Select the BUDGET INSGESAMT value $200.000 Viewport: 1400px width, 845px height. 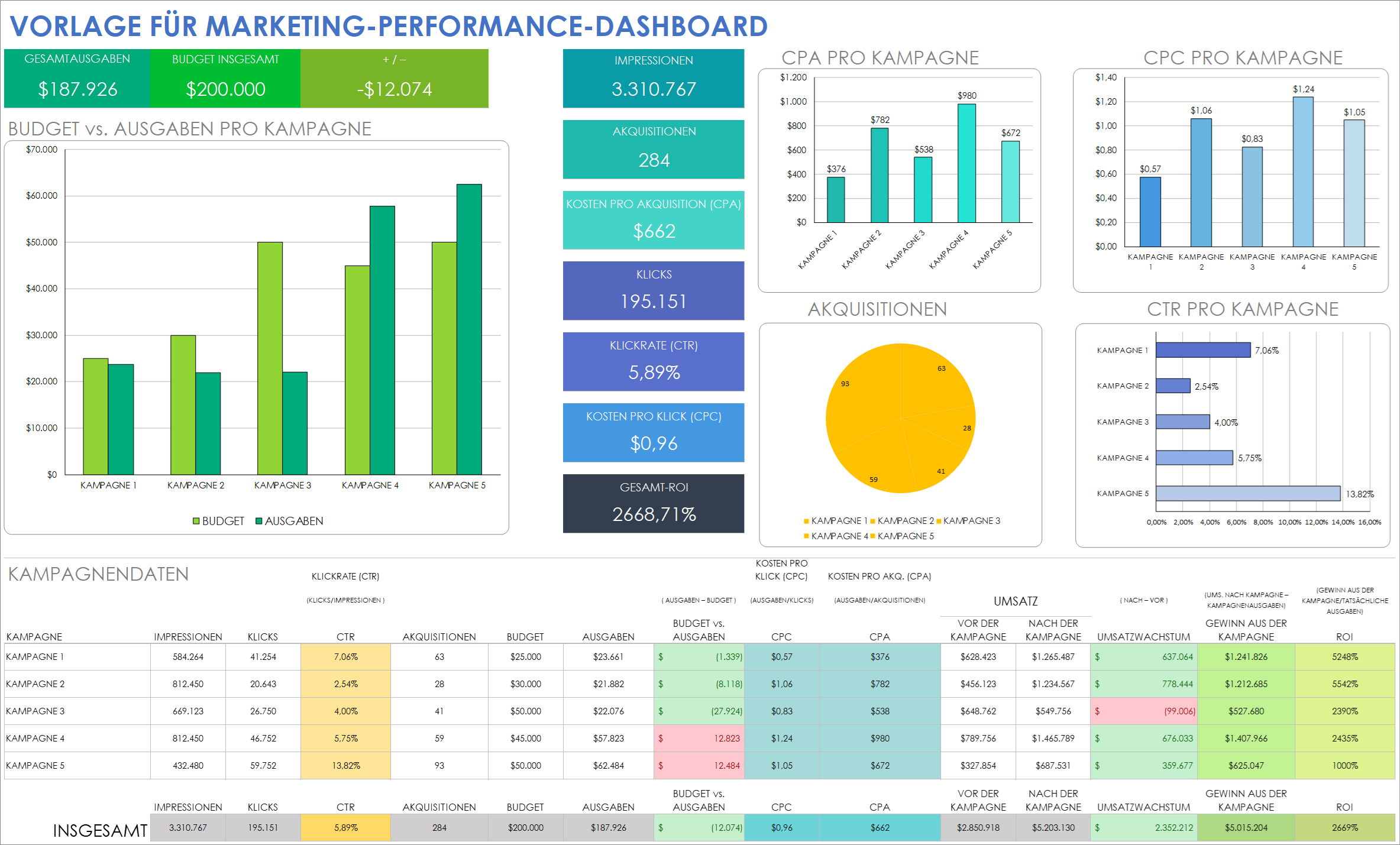click(x=225, y=89)
